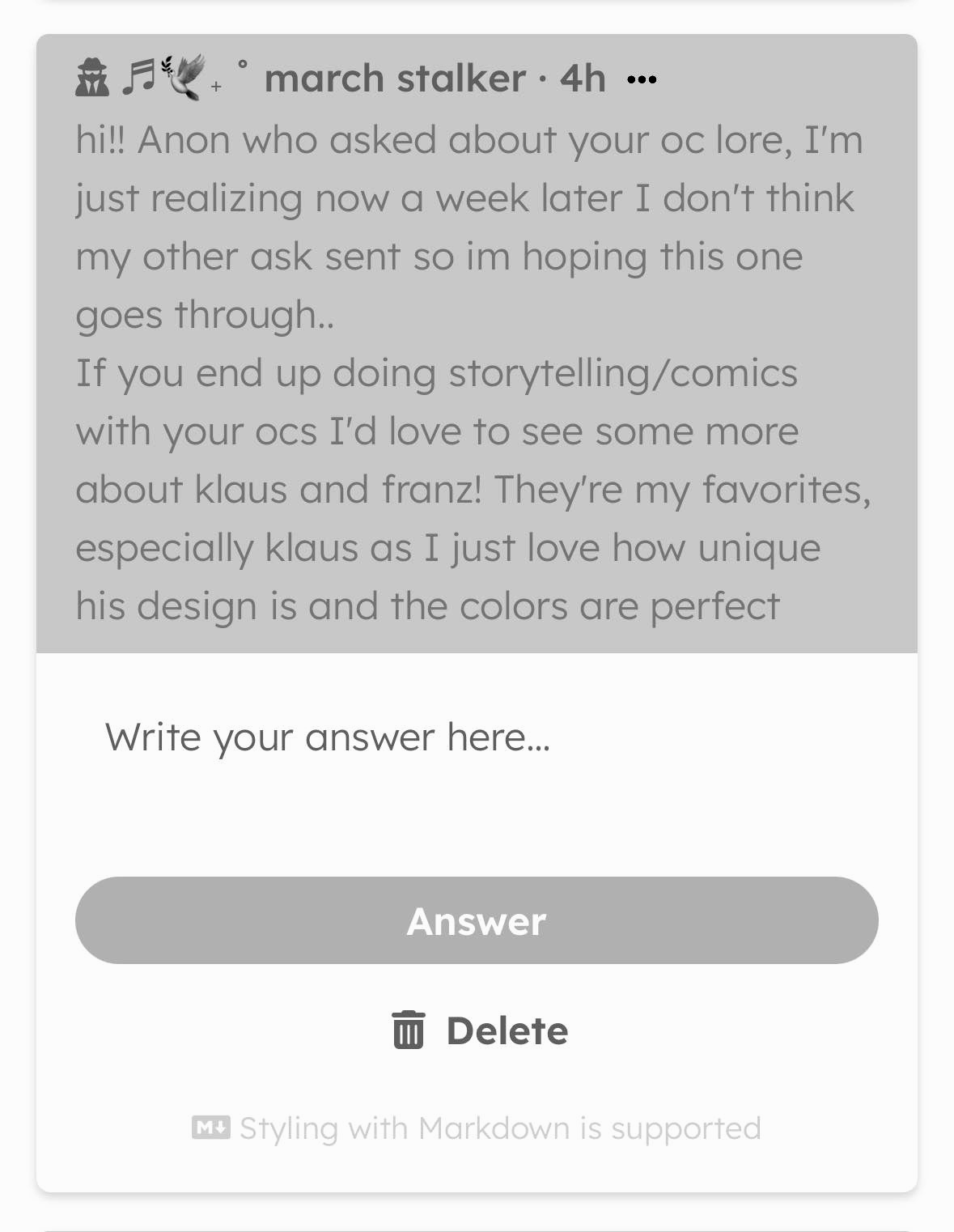Click the line ending colors are perfect
The width and height of the screenshot is (954, 1232).
click(428, 606)
